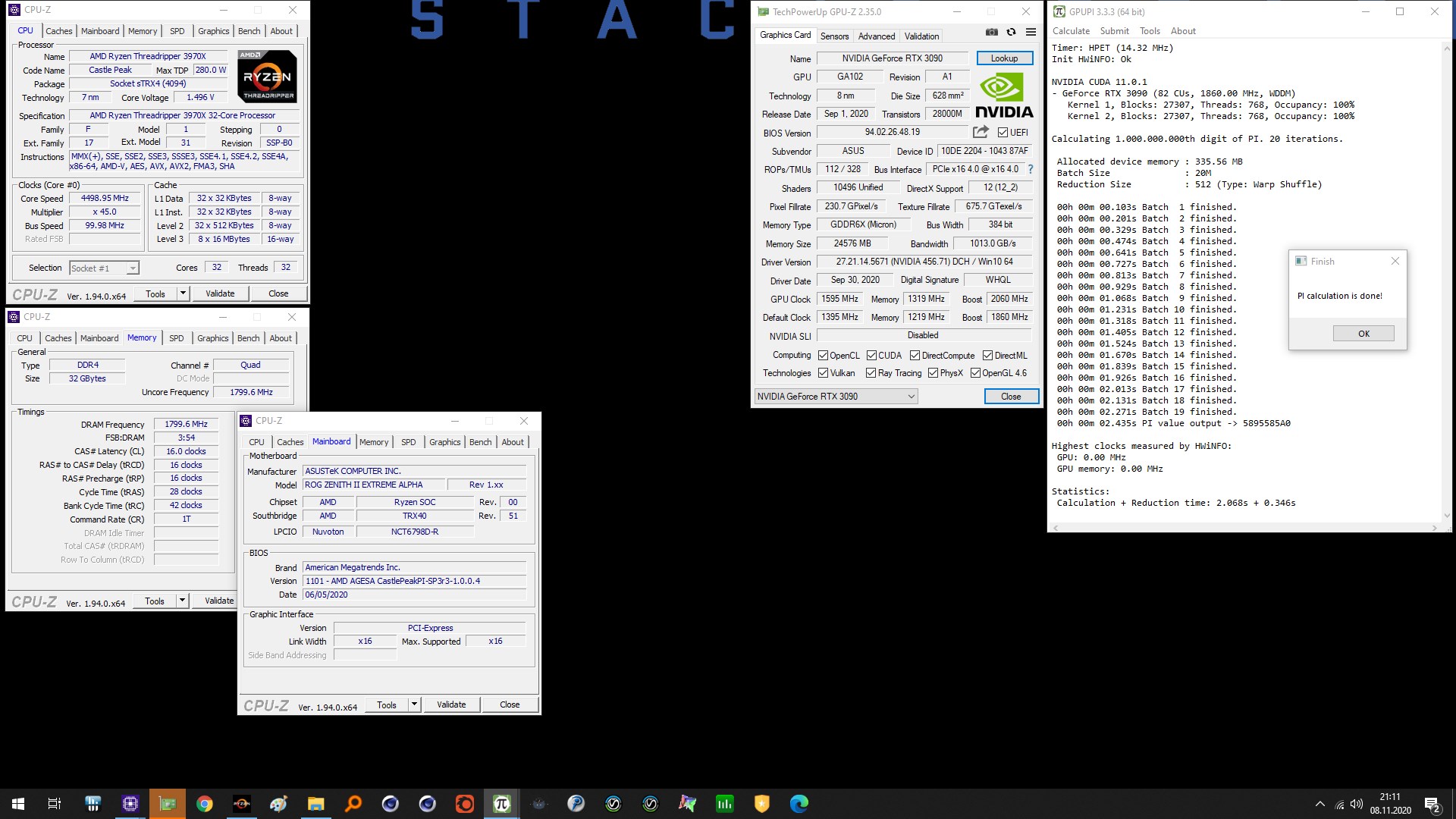
Task: Open the Tools dropdown arrow in the CPU tab window
Action: coord(183,293)
